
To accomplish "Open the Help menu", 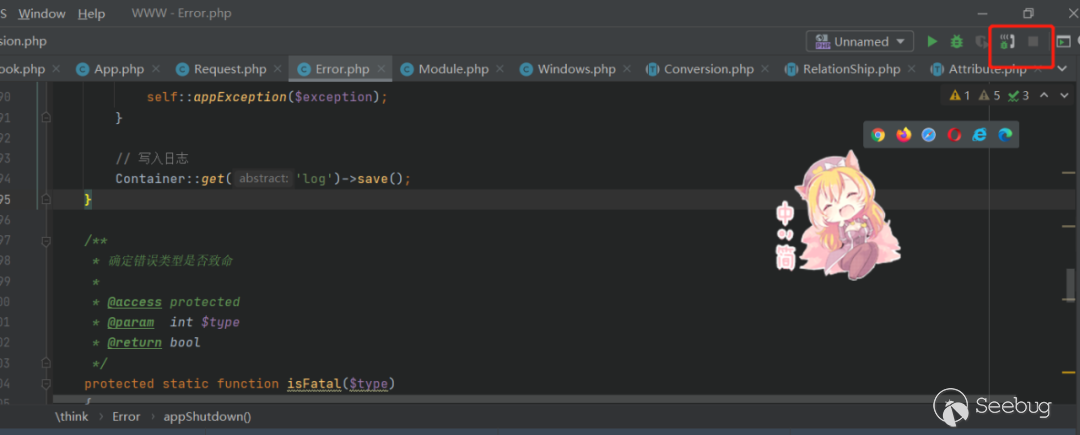I will click(x=91, y=14).
